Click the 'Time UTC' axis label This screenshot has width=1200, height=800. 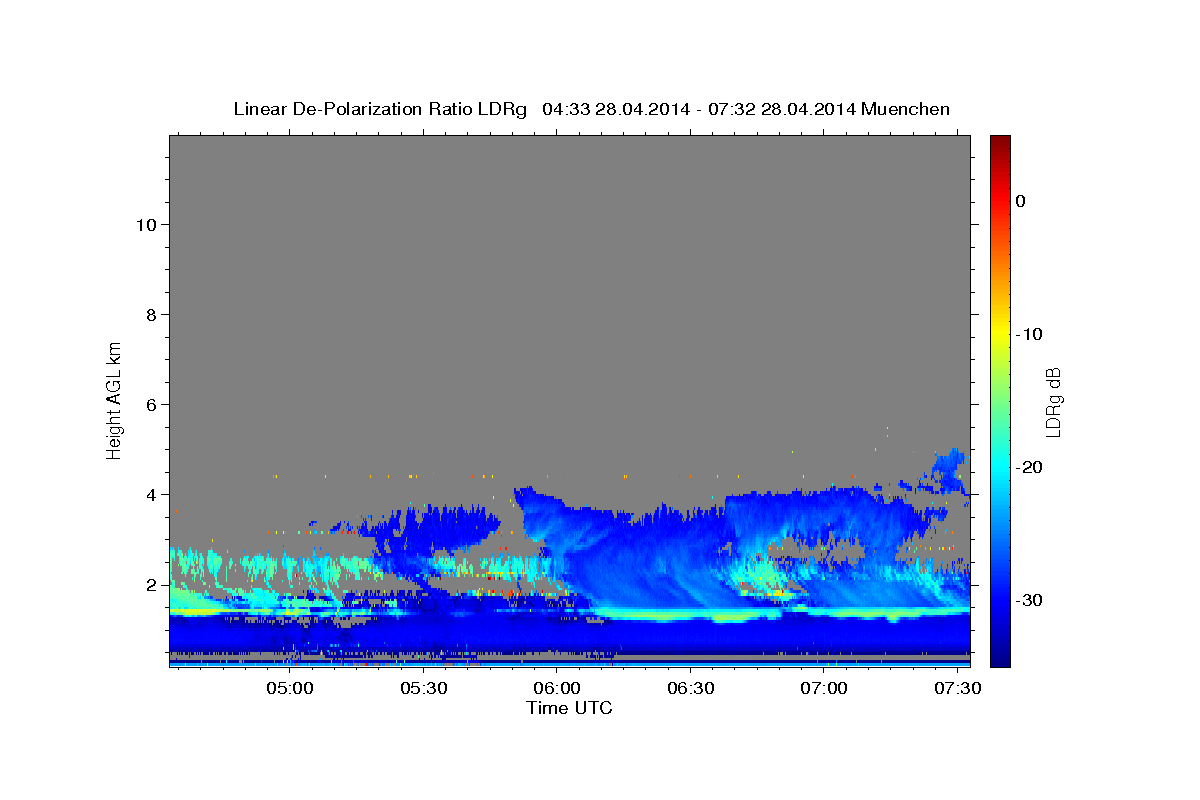tap(569, 708)
